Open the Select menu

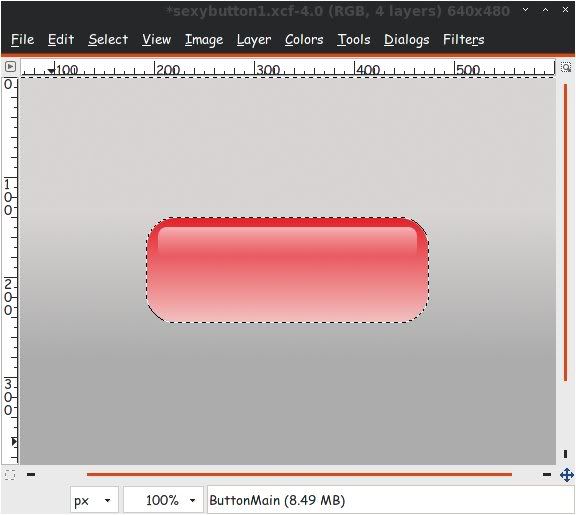tap(108, 39)
